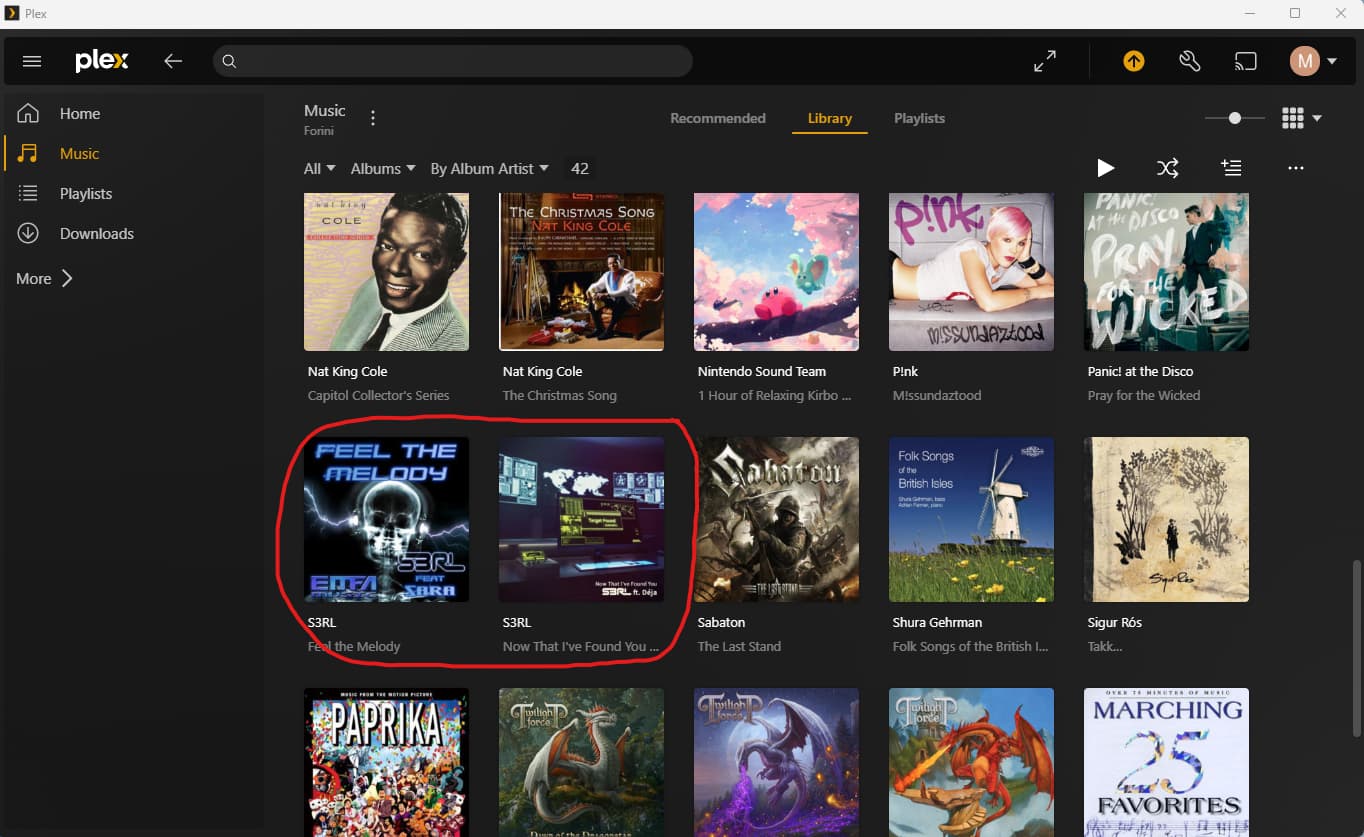This screenshot has width=1364, height=837.
Task: Open Folk Songs of the British Isles cover
Action: tap(972, 519)
